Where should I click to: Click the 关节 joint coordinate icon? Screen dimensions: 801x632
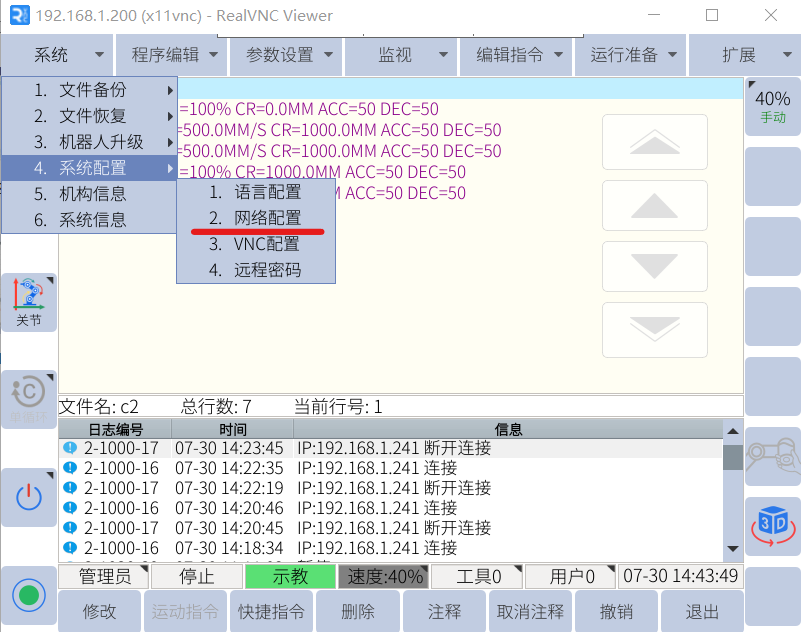(x=28, y=302)
